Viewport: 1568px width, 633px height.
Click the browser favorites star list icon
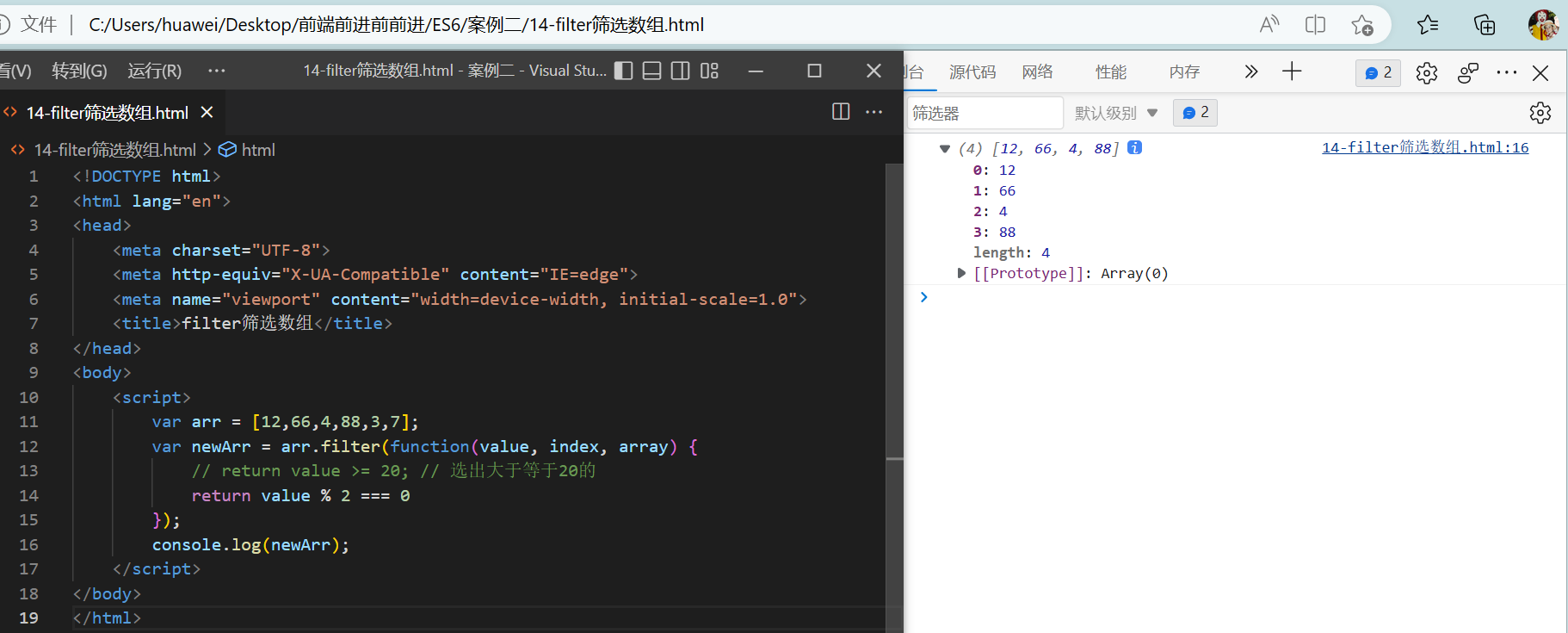pos(1428,25)
